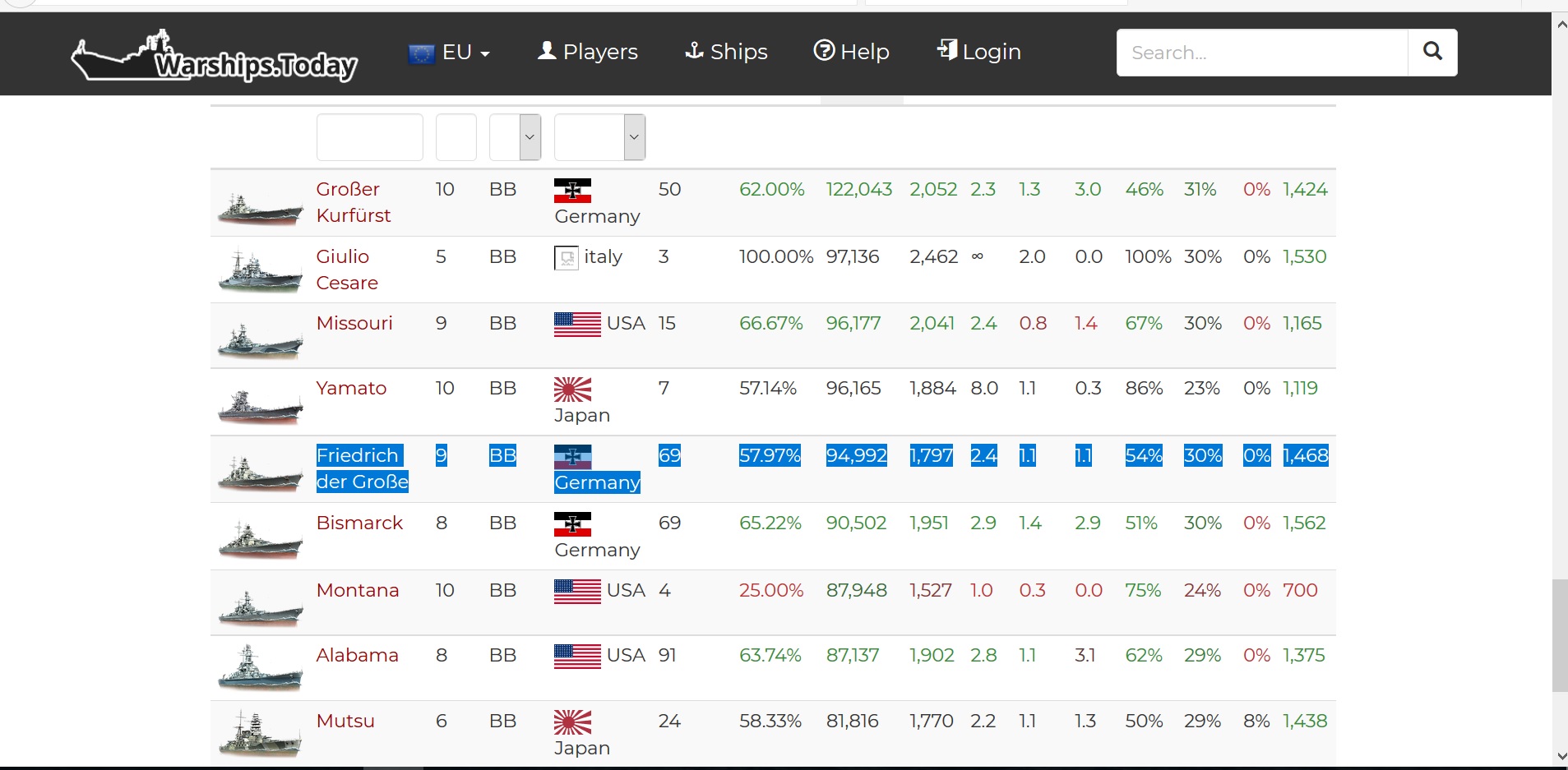
Task: Click the ∞ value in Giulio Cesare row
Action: pyautogui.click(x=977, y=256)
